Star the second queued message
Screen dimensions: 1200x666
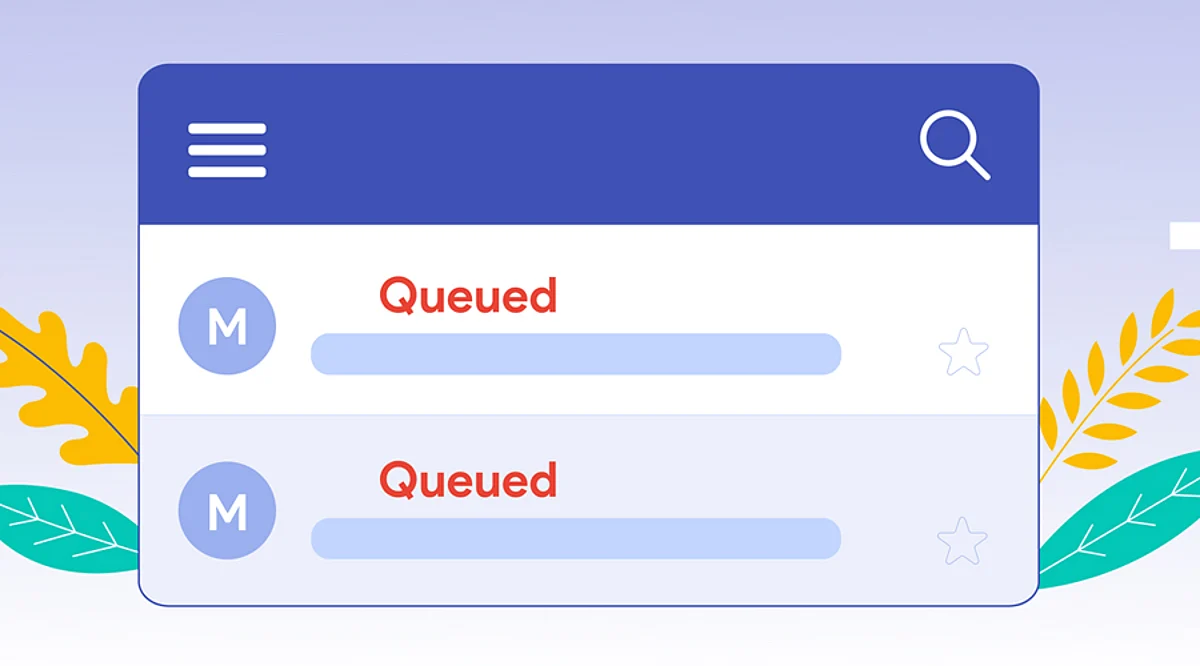point(962,541)
